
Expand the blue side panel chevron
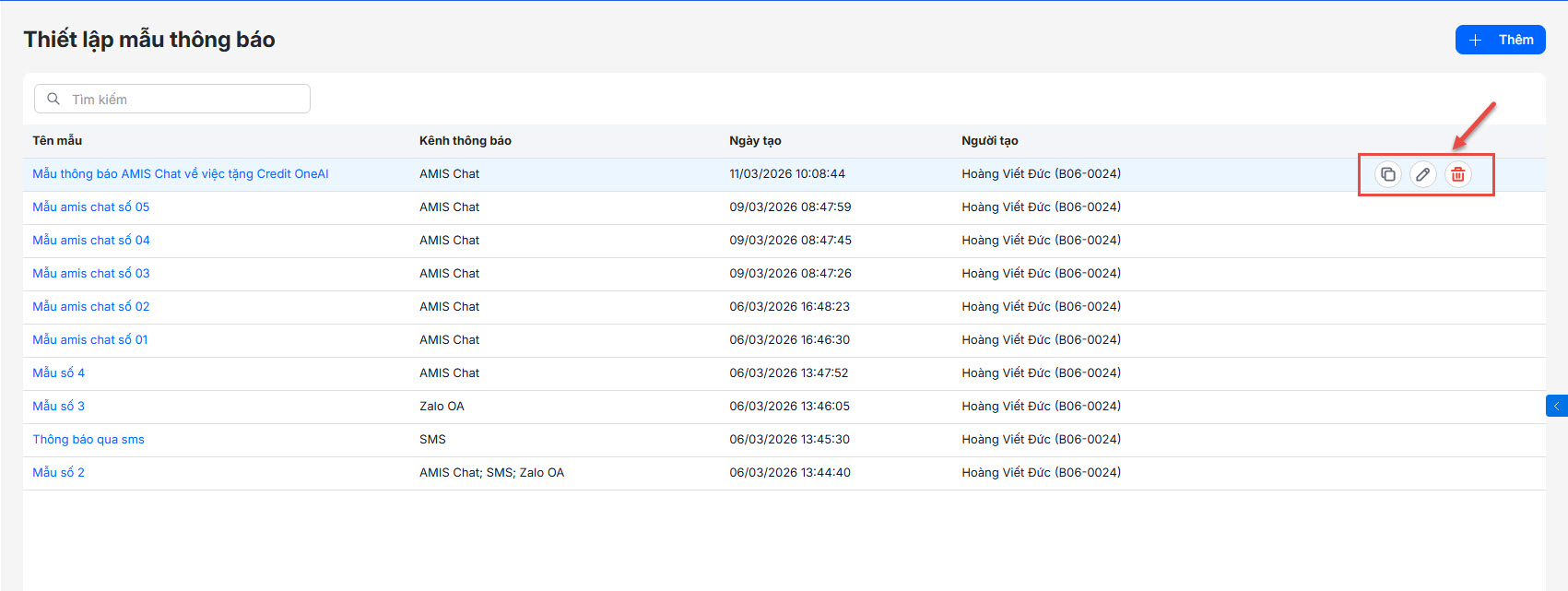coord(1556,406)
